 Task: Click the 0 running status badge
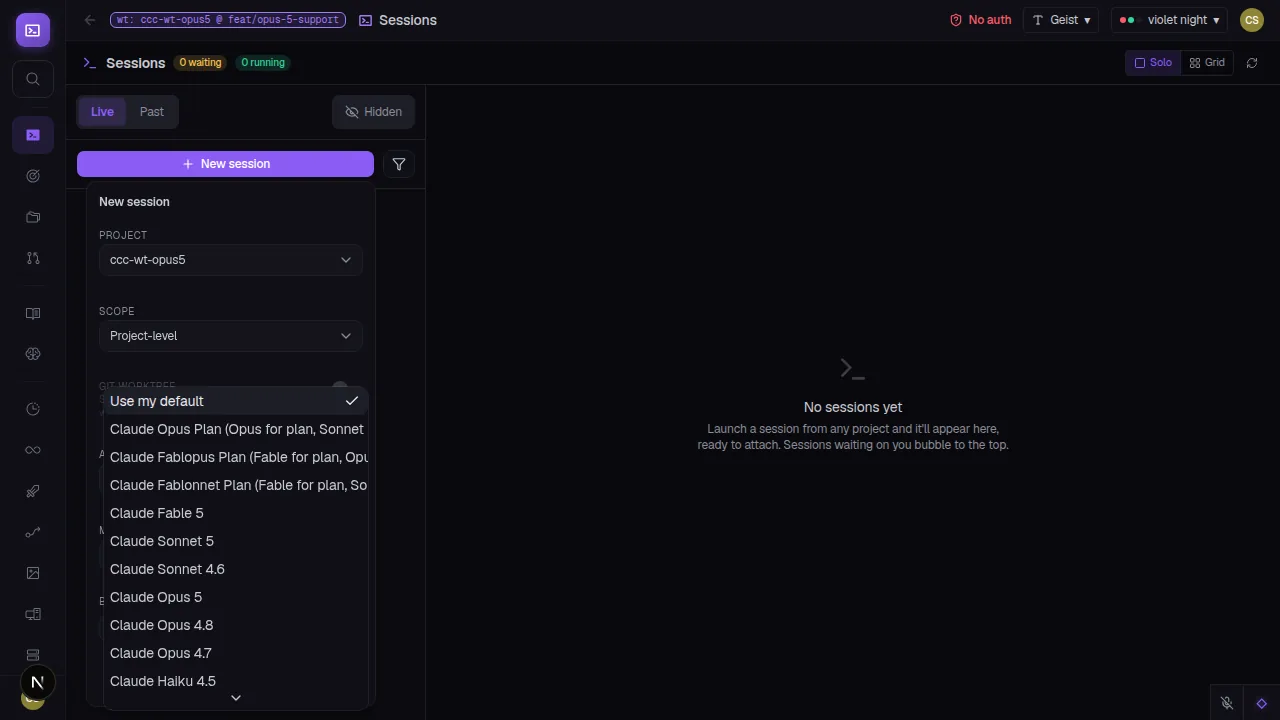click(x=263, y=63)
